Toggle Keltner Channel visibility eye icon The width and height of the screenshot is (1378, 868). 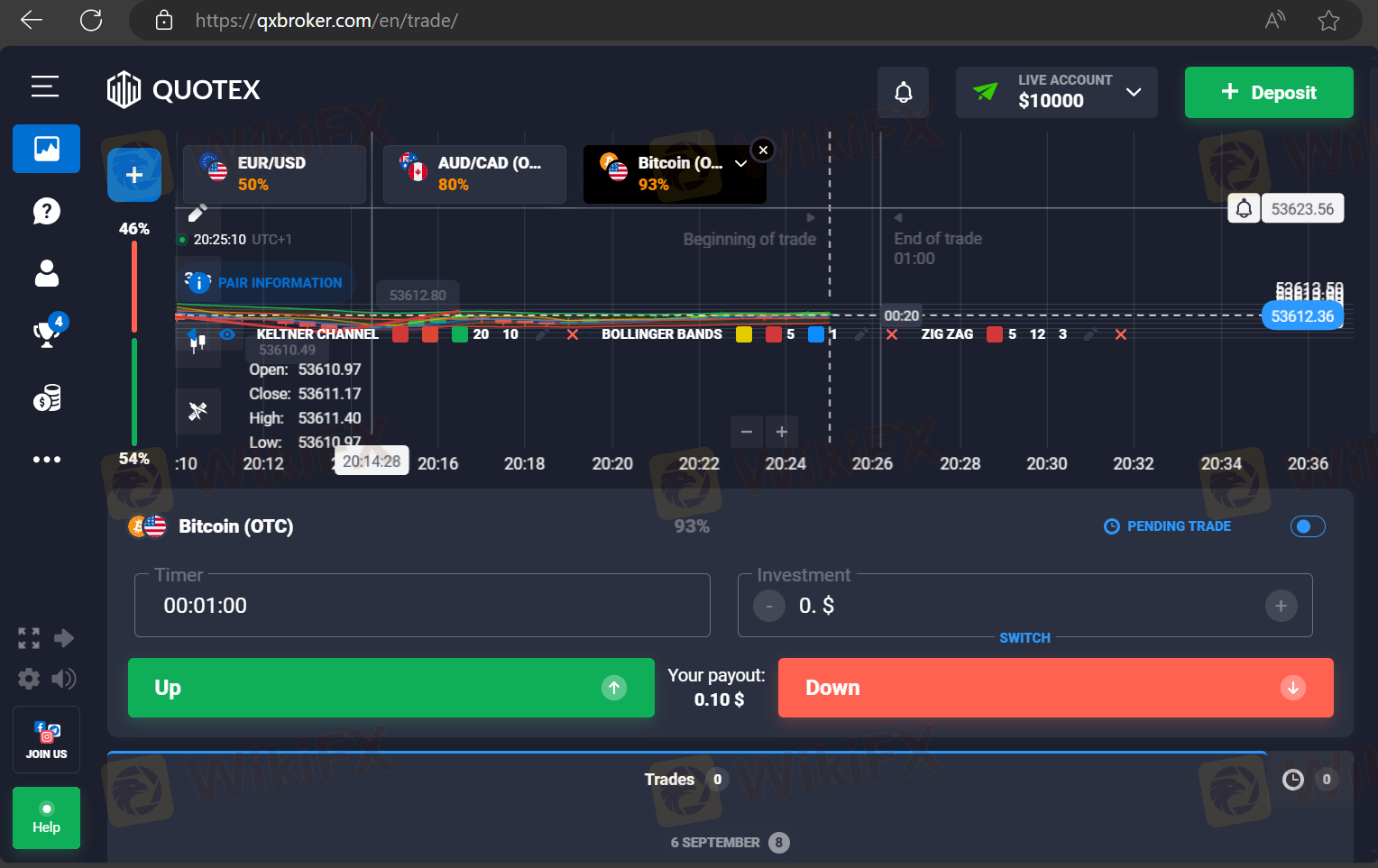(227, 334)
